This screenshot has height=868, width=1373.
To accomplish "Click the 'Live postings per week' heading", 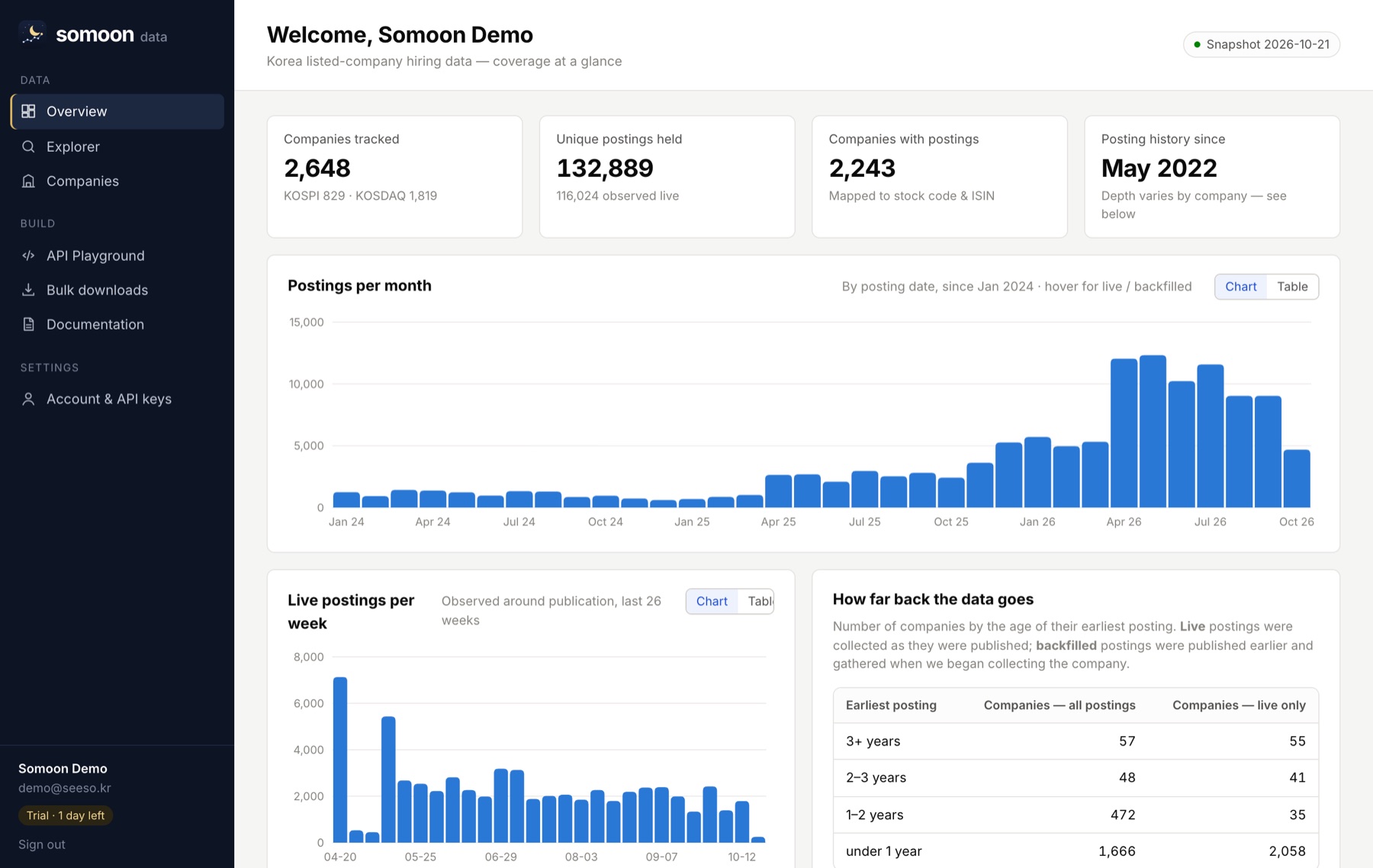I will point(351,612).
